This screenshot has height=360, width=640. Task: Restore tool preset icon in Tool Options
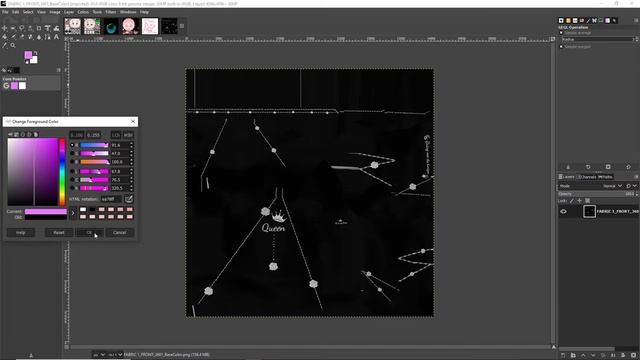[588, 167]
